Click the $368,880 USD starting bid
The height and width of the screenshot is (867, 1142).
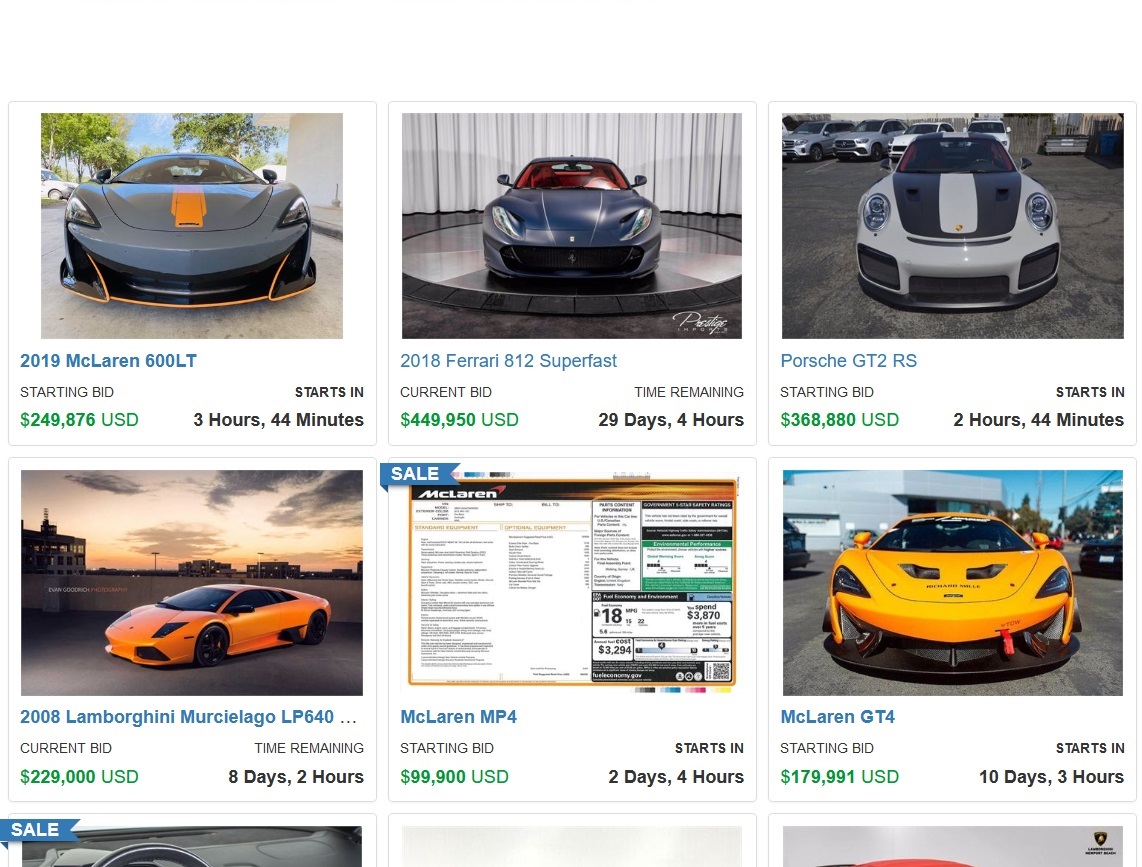[x=840, y=420]
